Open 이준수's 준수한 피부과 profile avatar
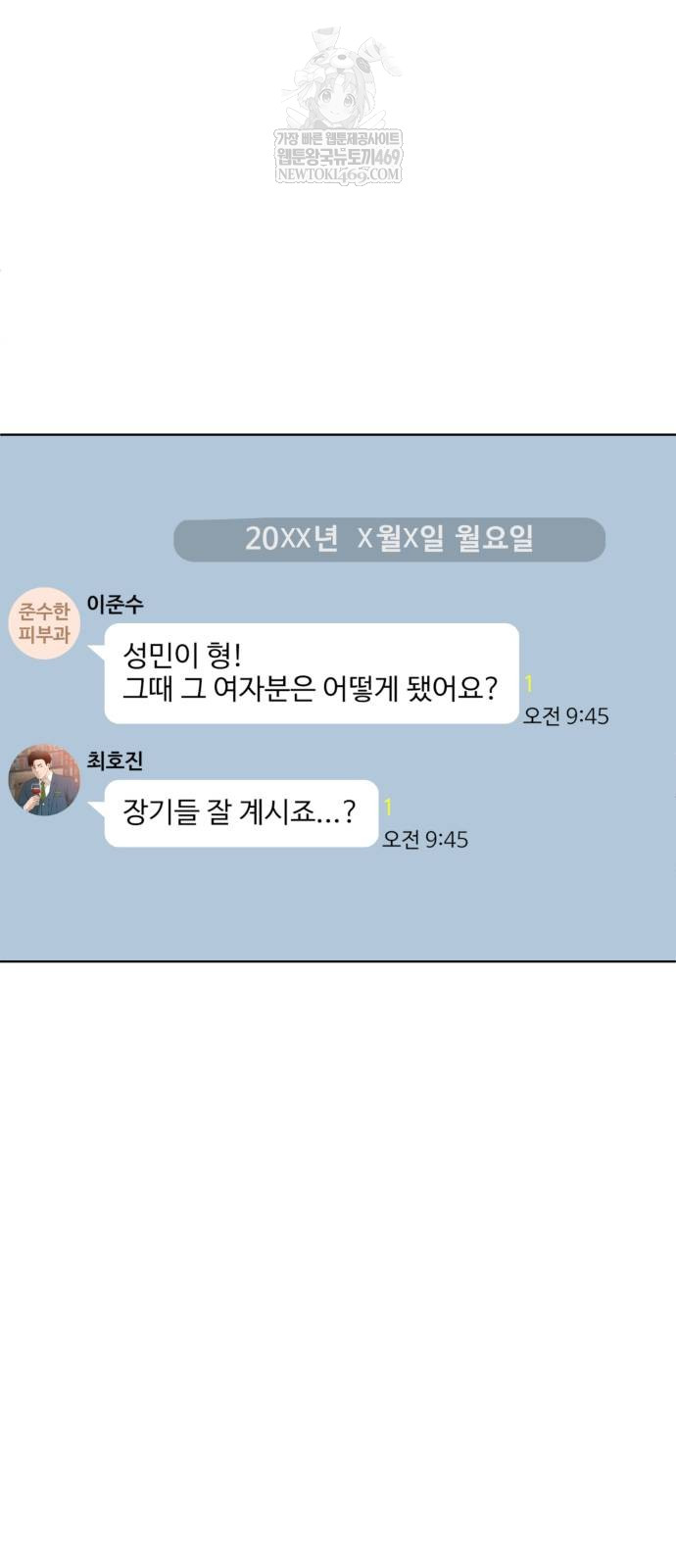The width and height of the screenshot is (676, 1568). click(44, 624)
